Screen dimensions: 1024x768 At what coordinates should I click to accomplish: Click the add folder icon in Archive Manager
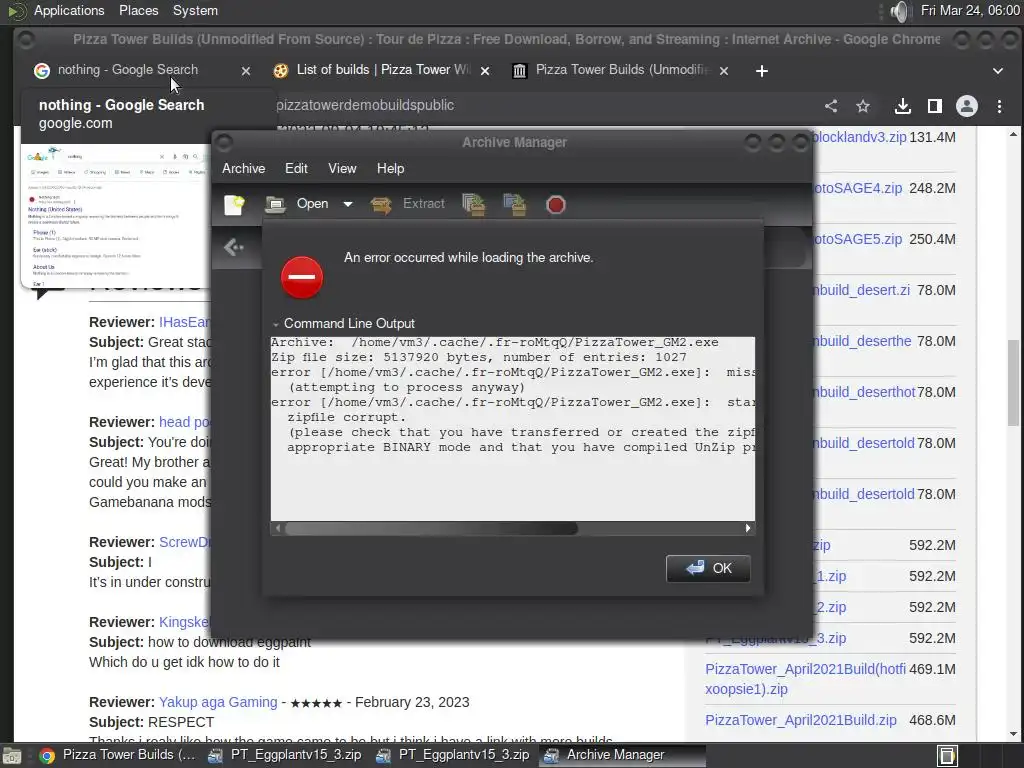pos(515,204)
